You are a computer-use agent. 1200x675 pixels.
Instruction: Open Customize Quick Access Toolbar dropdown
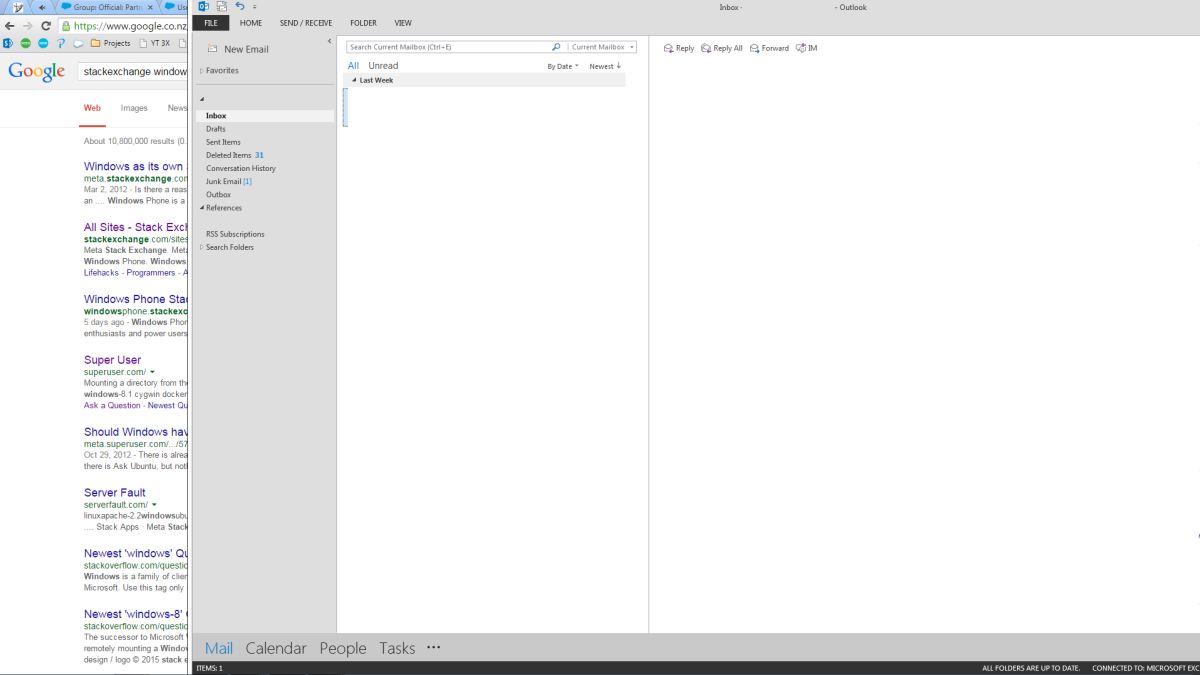(255, 7)
